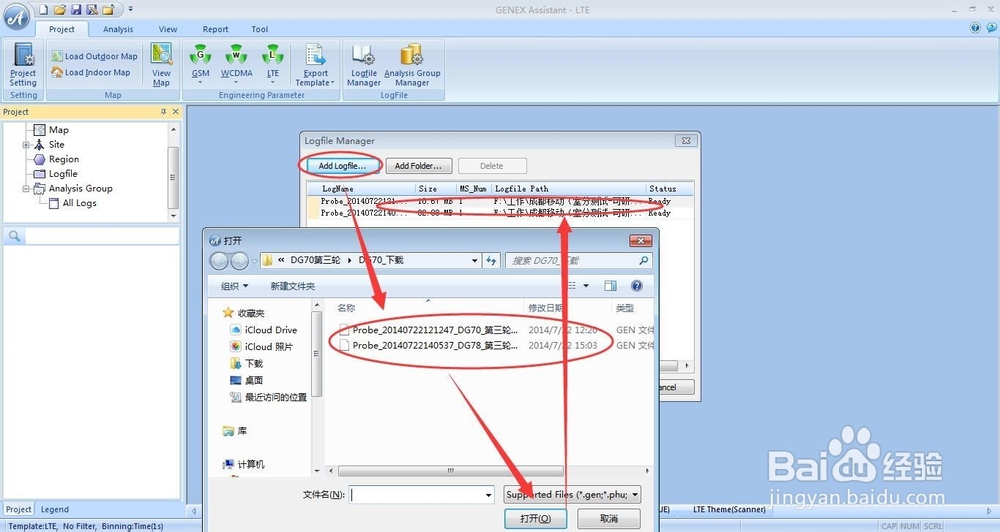Open the quick access toolbar customize arrow
The image size is (1000, 532).
pyautogui.click(x=131, y=10)
